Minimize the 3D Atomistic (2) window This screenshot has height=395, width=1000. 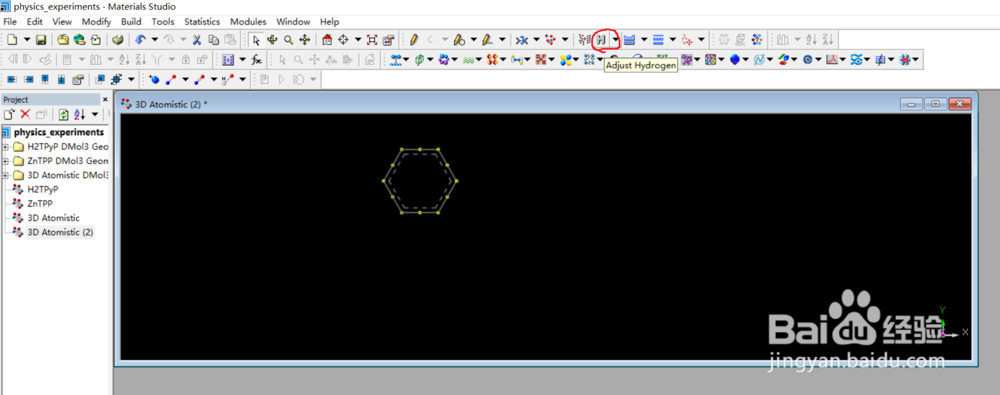[x=911, y=104]
